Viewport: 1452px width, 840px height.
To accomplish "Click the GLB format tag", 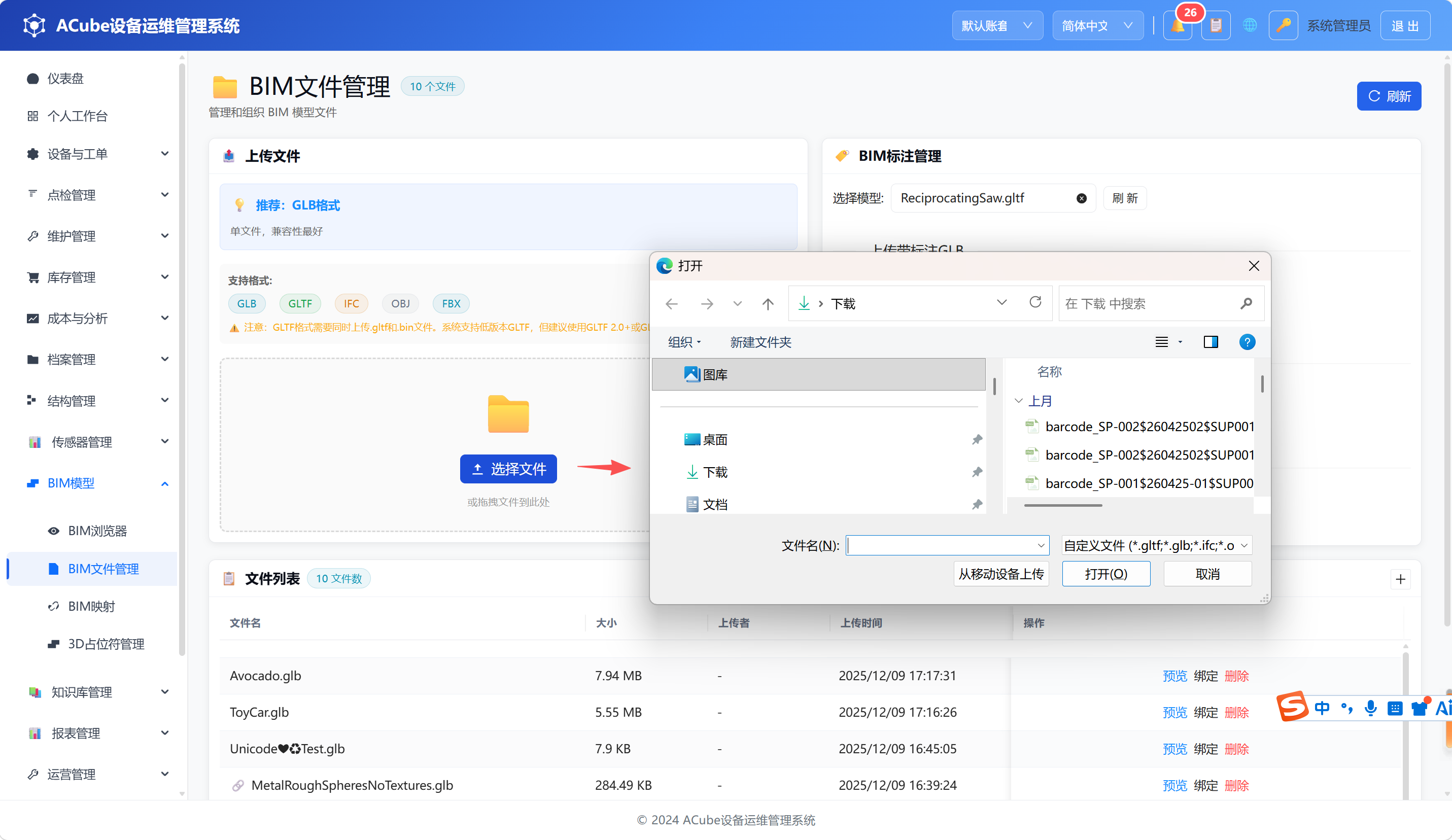I will [x=247, y=304].
